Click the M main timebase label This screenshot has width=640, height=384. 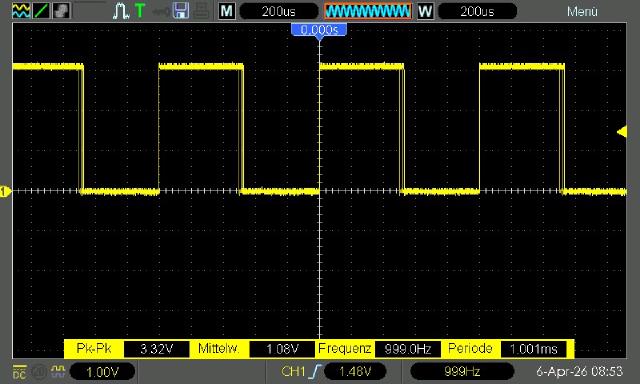pos(227,11)
